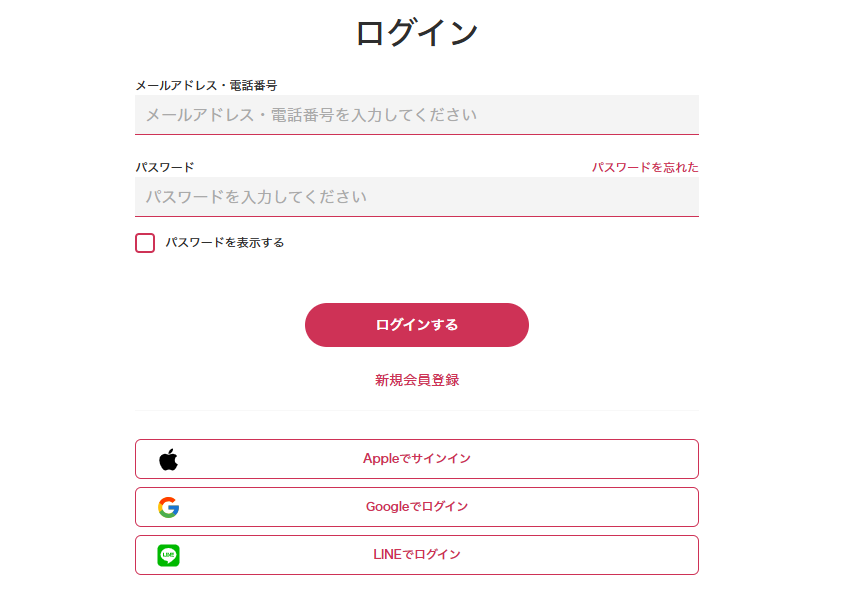
Task: Click the Googleでログイン text
Action: tap(417, 507)
